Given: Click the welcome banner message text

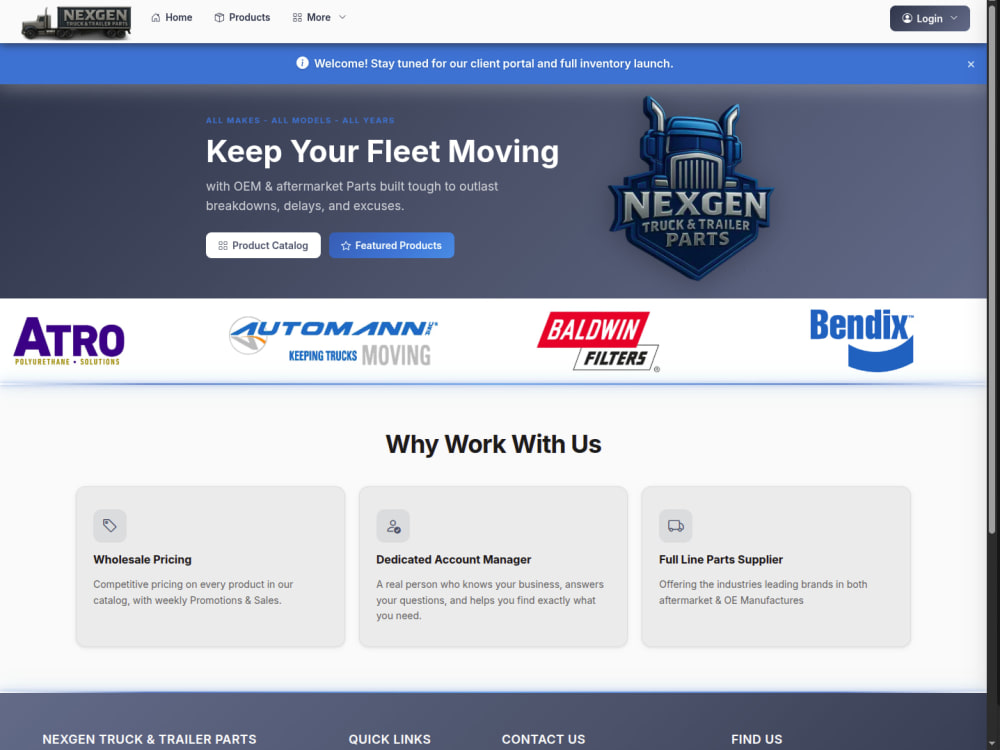Looking at the screenshot, I should pyautogui.click(x=494, y=64).
